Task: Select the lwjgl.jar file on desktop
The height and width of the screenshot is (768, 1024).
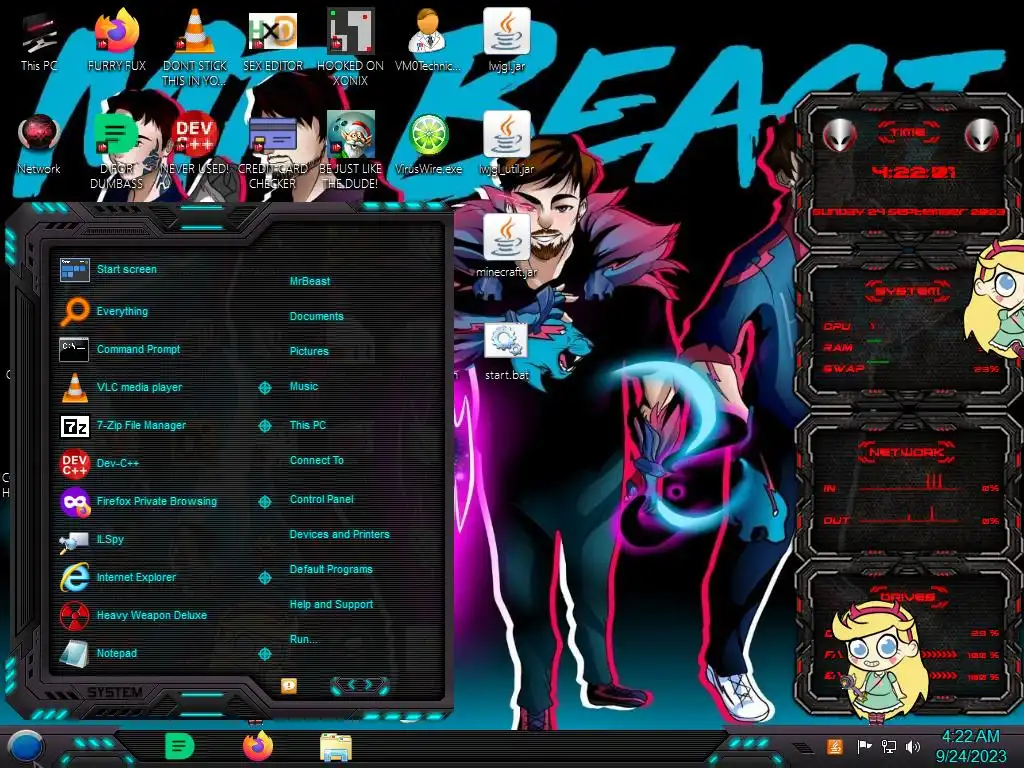Action: [x=506, y=40]
